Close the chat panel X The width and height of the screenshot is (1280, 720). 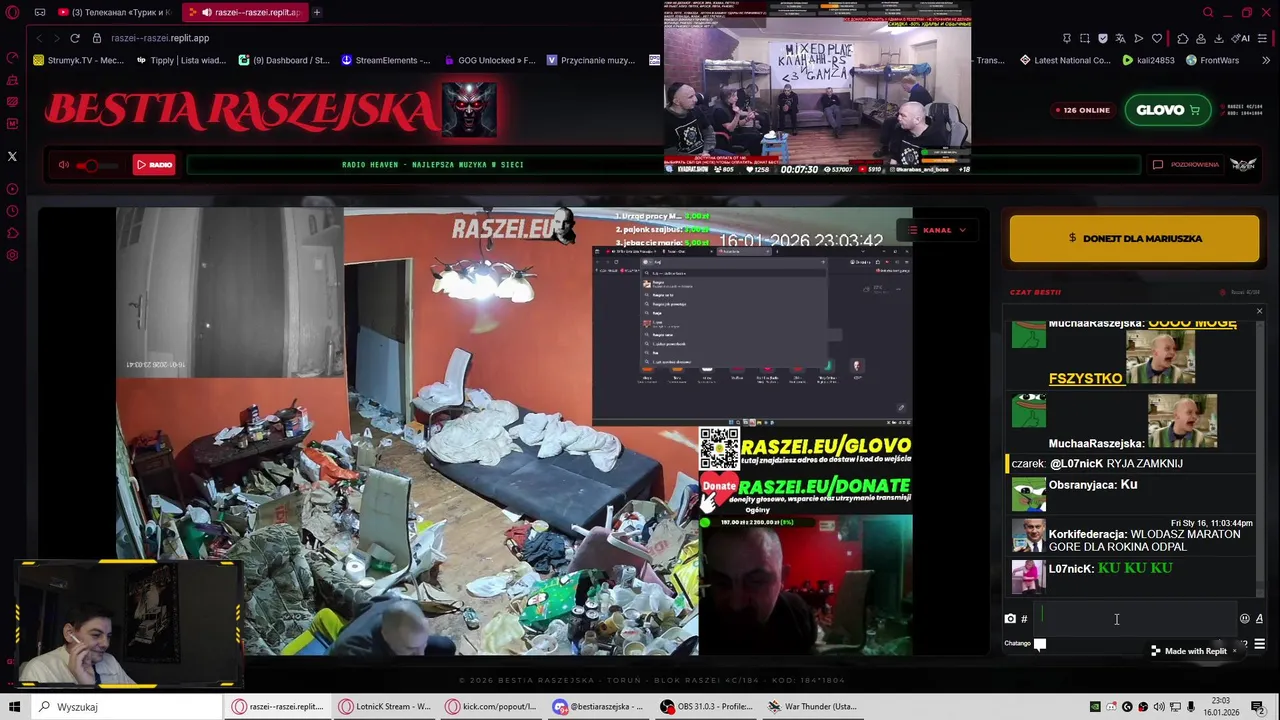(x=1259, y=311)
